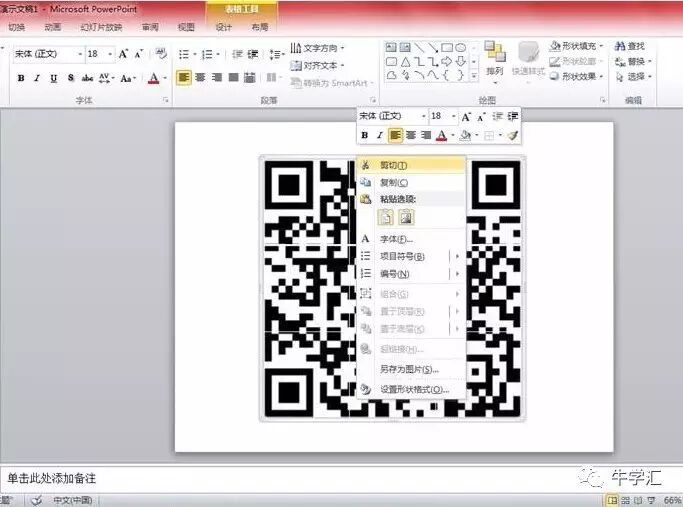This screenshot has height=507, width=683.
Task: Click the Underline button in the ribbon
Action: click(x=54, y=78)
